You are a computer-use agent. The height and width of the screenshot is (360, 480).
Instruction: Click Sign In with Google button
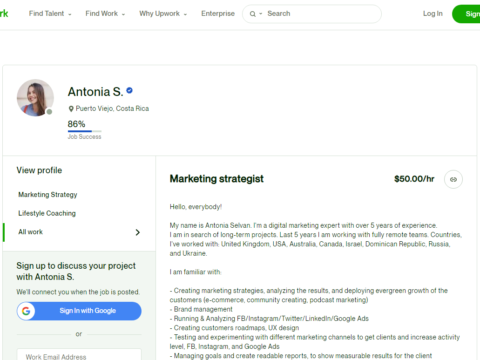pos(79,311)
